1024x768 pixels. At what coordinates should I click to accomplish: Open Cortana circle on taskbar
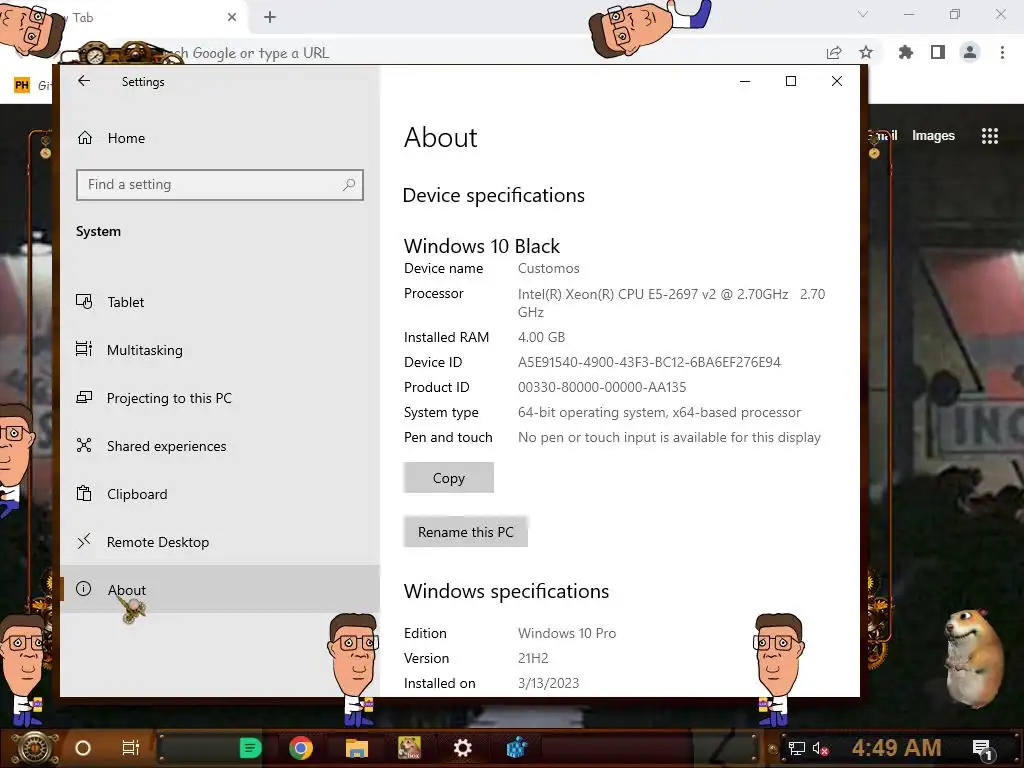pos(83,748)
